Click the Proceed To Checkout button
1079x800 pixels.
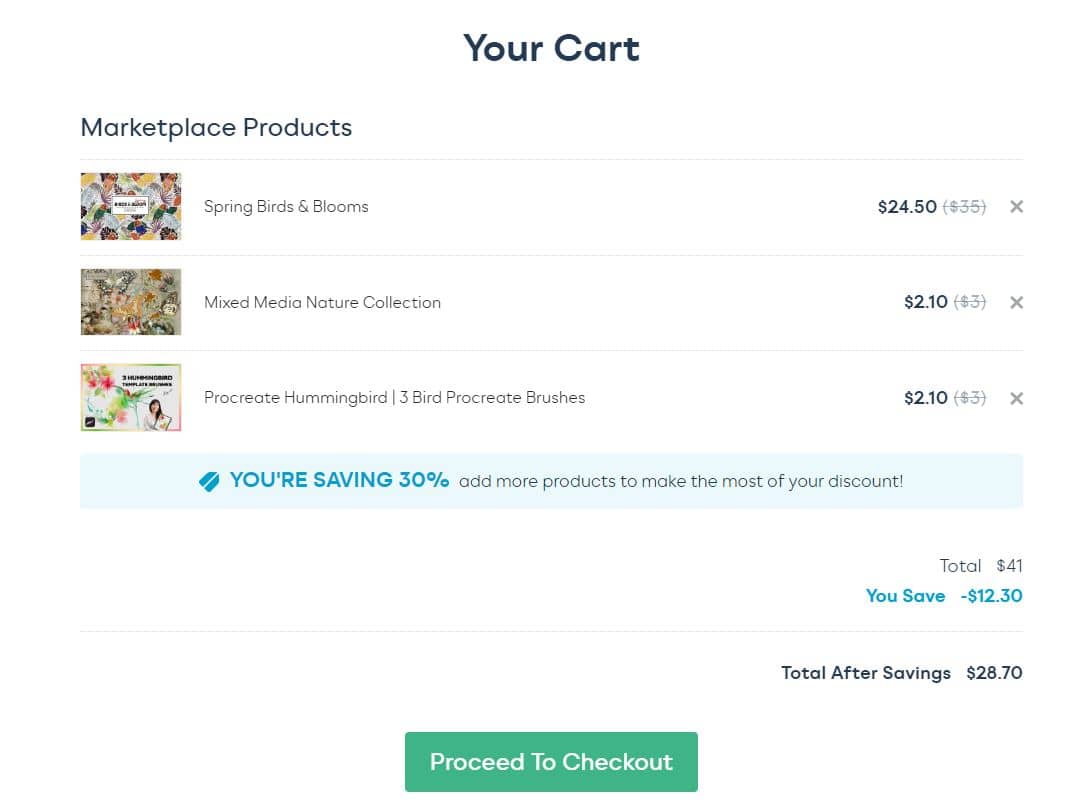551,761
